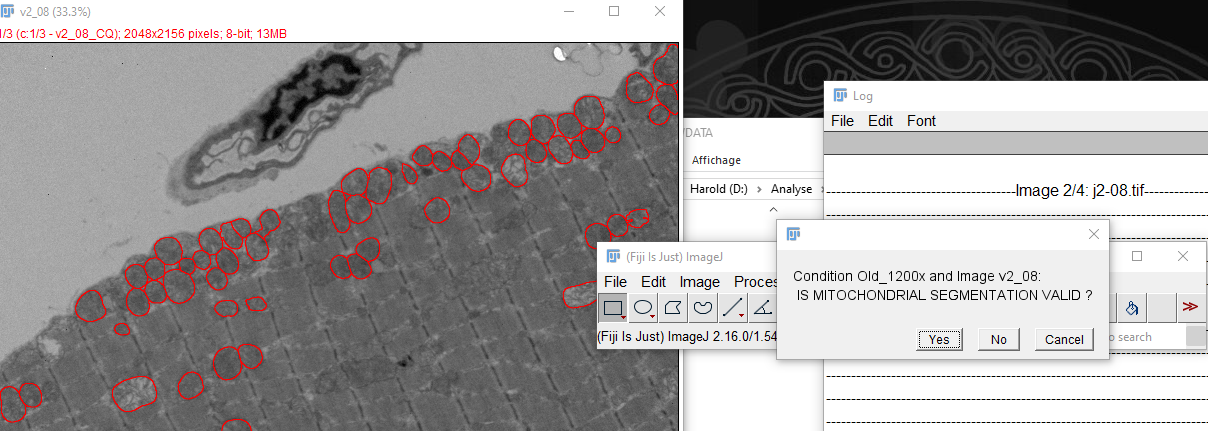Maximize the ImageJ toolbar window
Viewport: 1208px width, 431px height.
click(x=1137, y=256)
